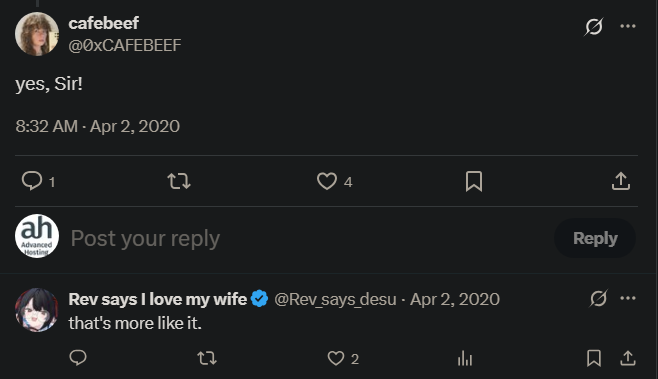
Task: Click the Reply button
Action: tap(595, 238)
